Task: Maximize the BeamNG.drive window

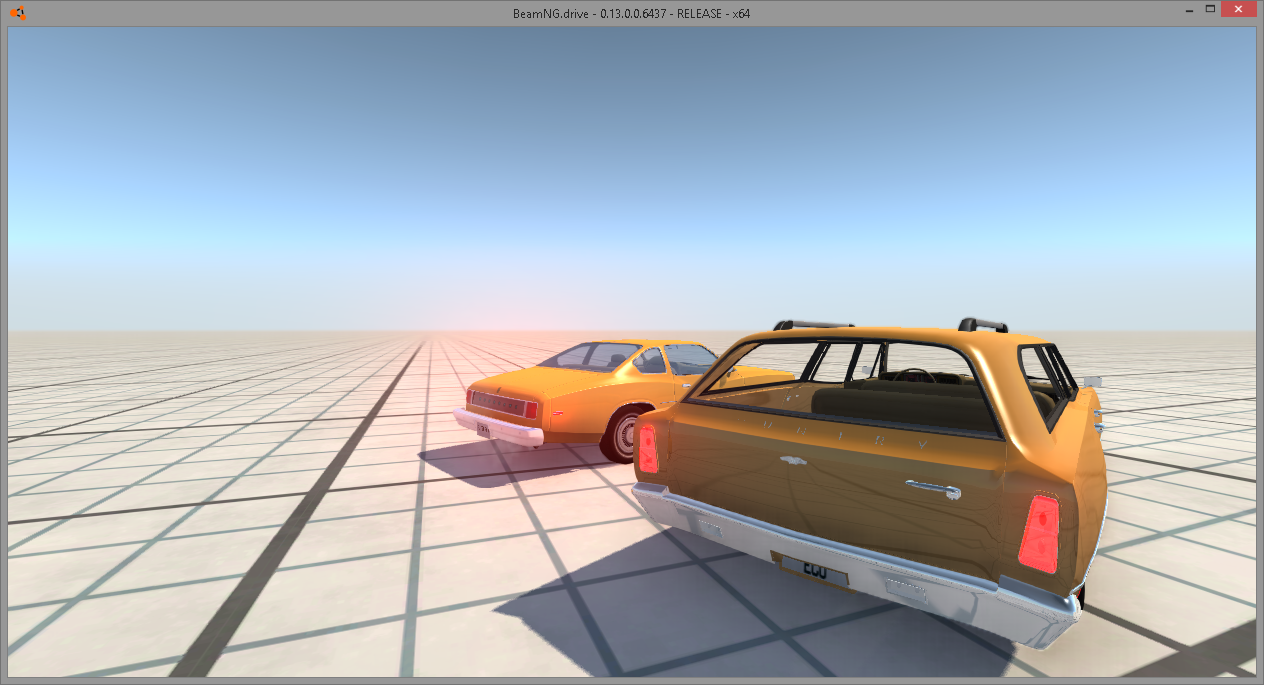Action: tap(1210, 10)
